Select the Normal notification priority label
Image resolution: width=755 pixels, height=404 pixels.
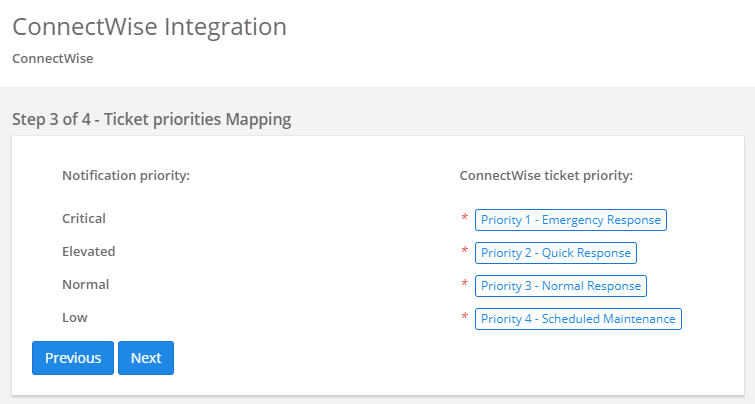(x=86, y=285)
